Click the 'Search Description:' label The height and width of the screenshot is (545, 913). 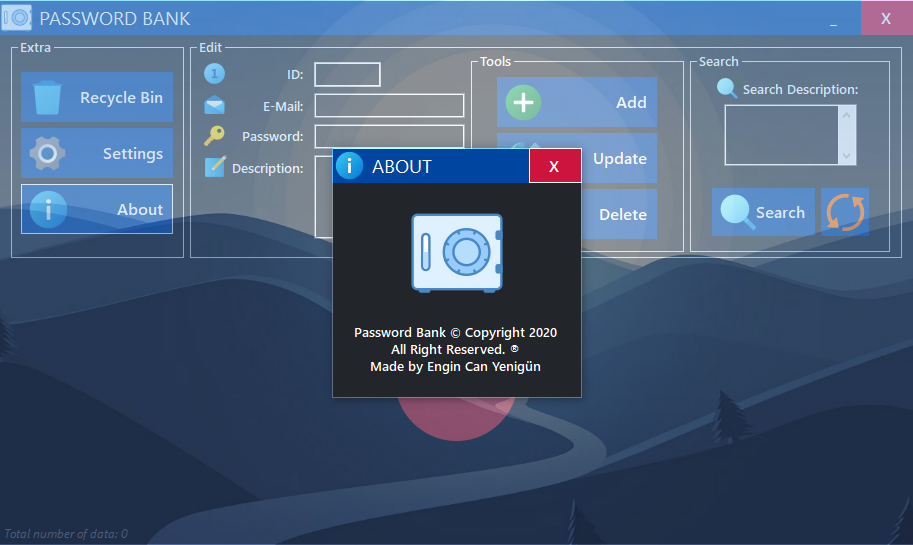800,89
